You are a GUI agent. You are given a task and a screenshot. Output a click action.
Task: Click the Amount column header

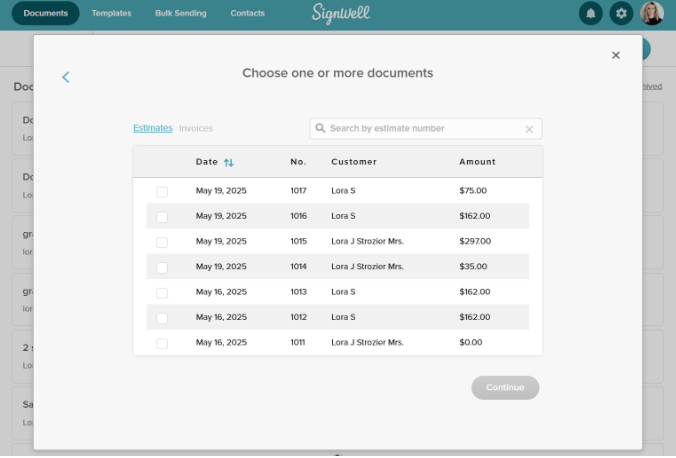477,162
